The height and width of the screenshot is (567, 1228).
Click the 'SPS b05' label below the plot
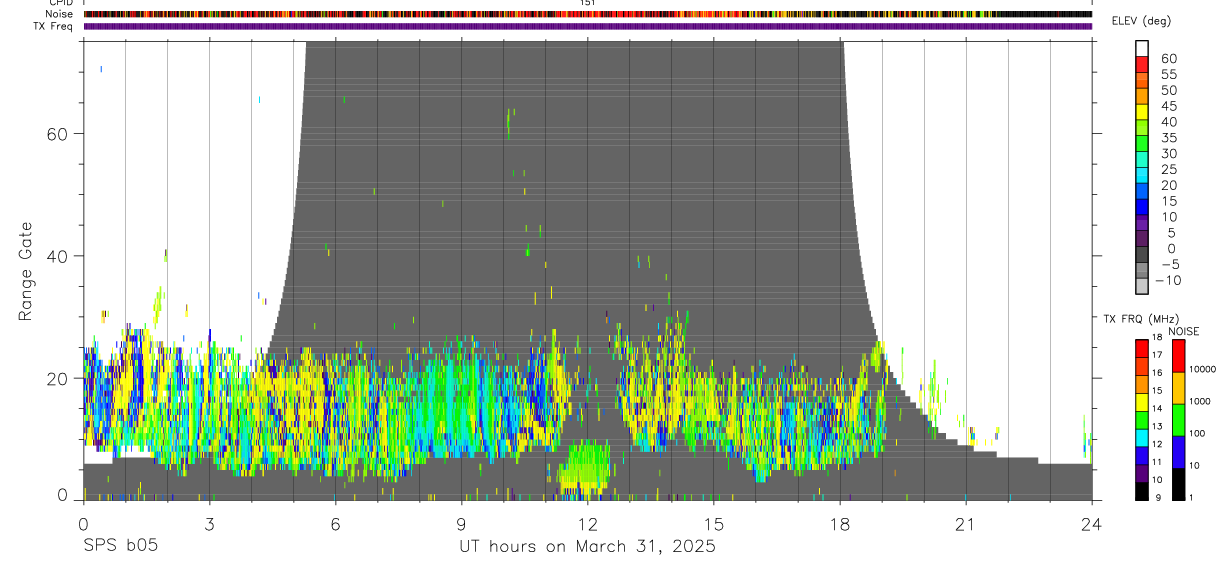(x=120, y=547)
